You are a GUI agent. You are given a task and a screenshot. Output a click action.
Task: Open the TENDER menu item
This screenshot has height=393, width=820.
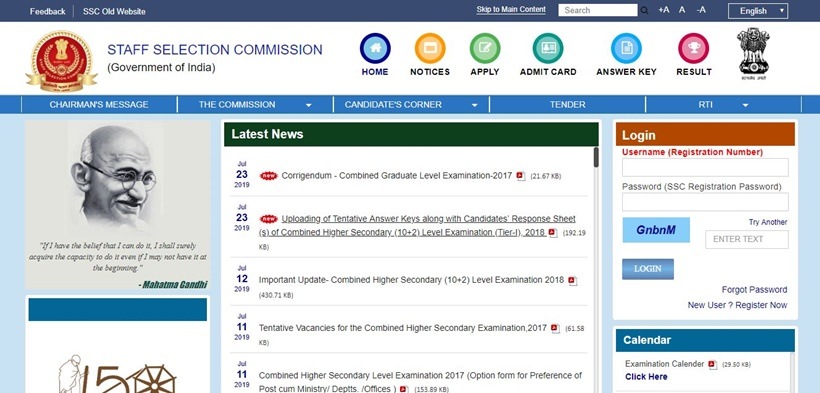coord(567,105)
